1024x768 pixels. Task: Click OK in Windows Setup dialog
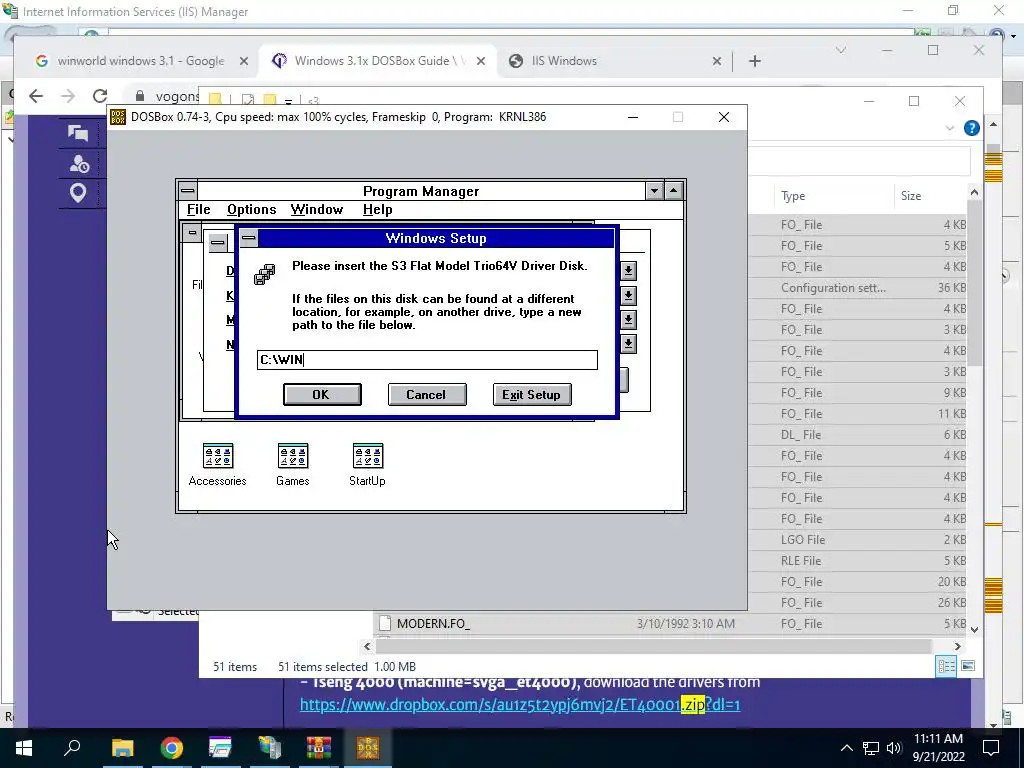click(322, 394)
